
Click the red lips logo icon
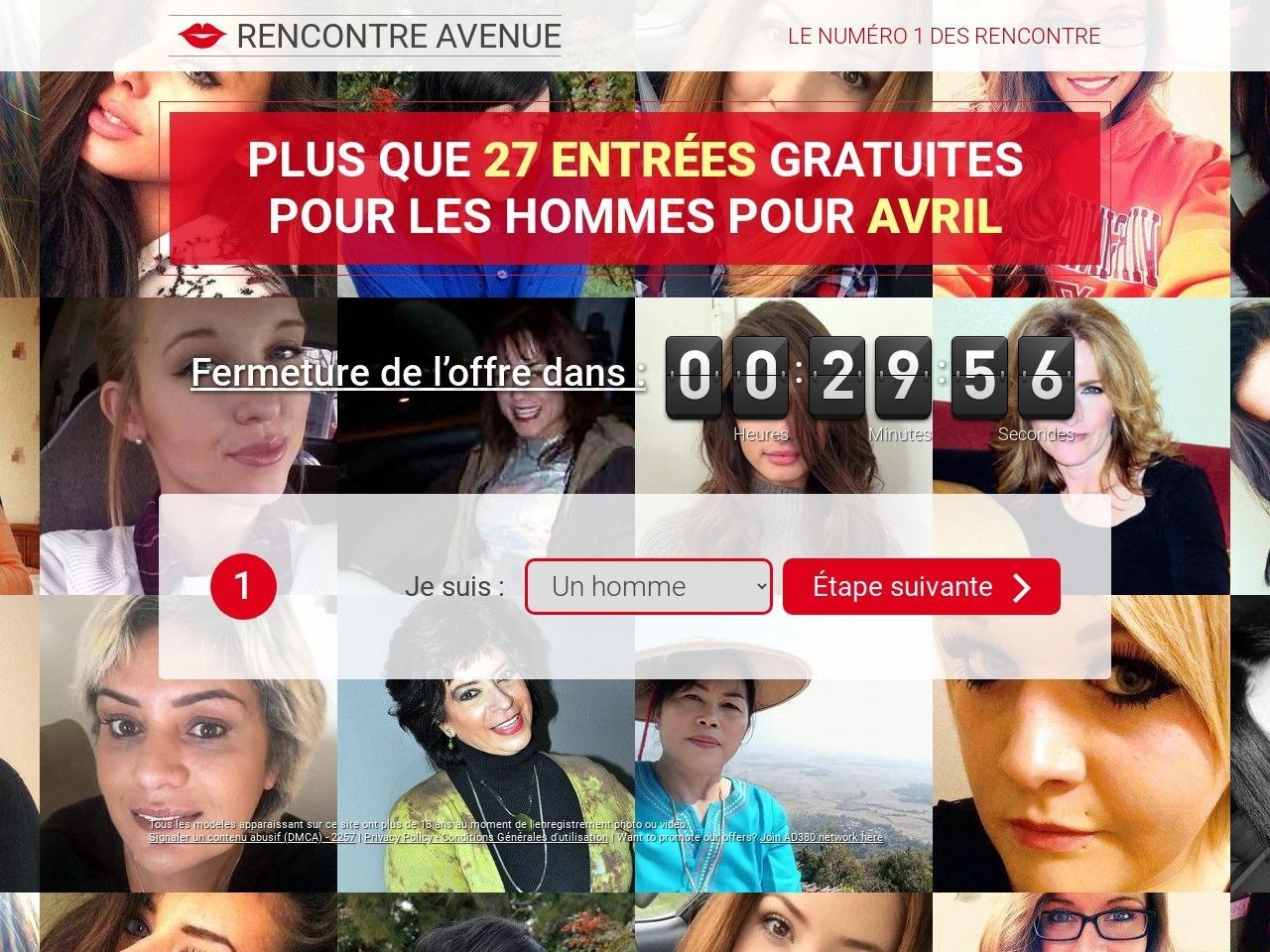coord(202,37)
